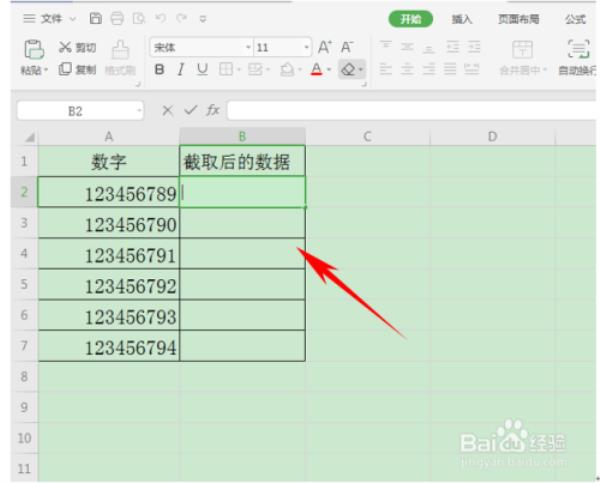Cancel entry with formula bar X icon
The image size is (600, 483).
point(167,111)
